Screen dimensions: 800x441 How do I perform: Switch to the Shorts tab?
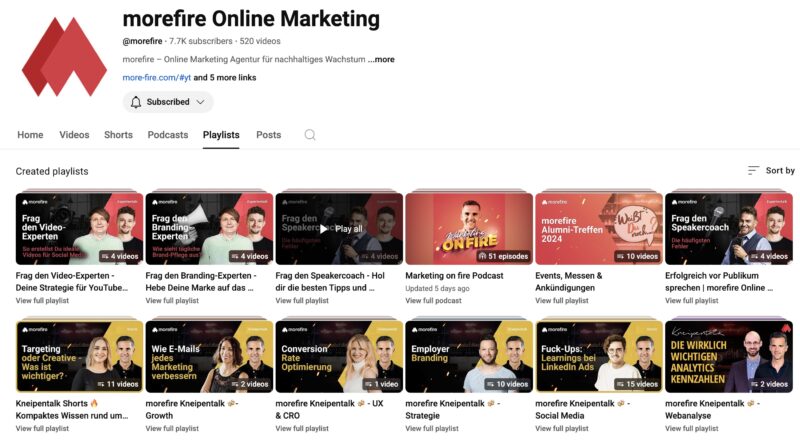click(x=118, y=135)
